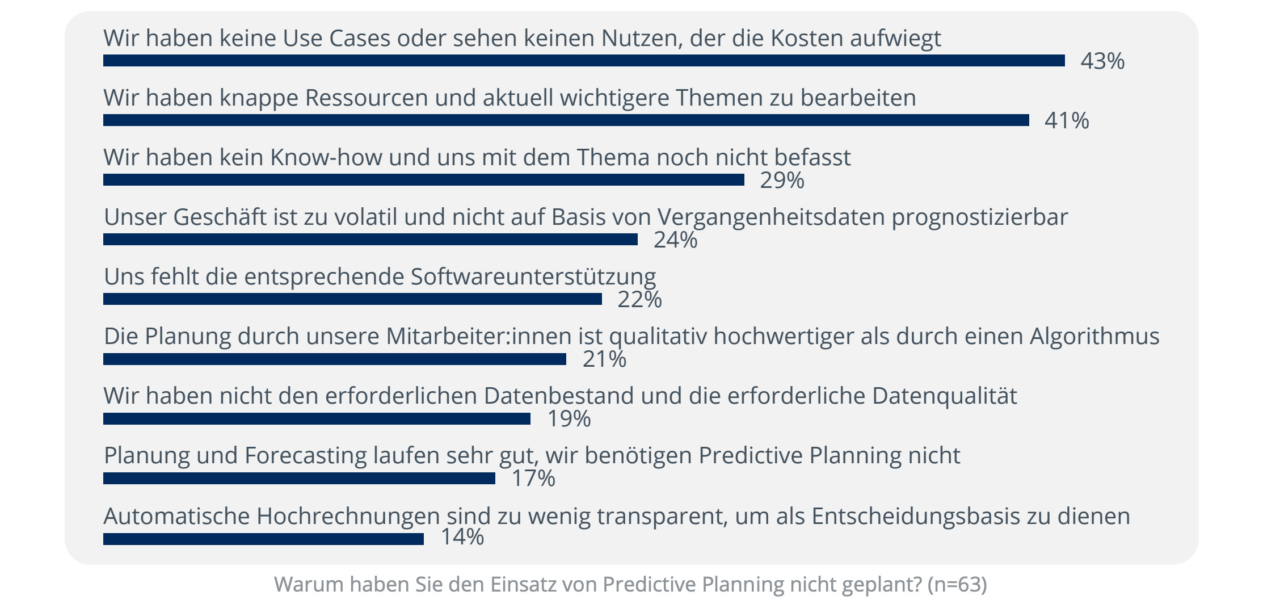The height and width of the screenshot is (612, 1280).
Task: Click the 43% value label
Action: (x=1103, y=61)
